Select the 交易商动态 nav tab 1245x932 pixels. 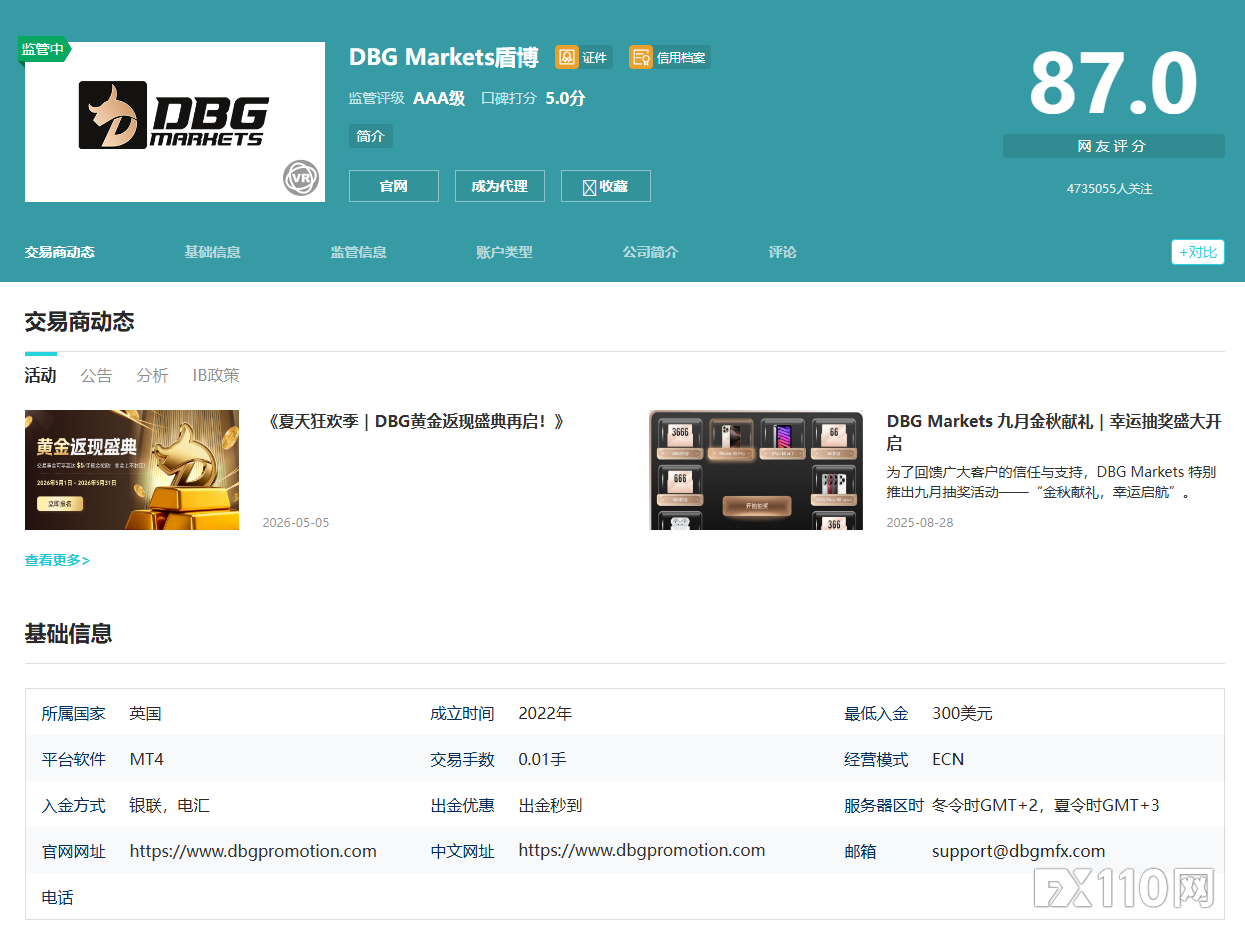[x=60, y=252]
